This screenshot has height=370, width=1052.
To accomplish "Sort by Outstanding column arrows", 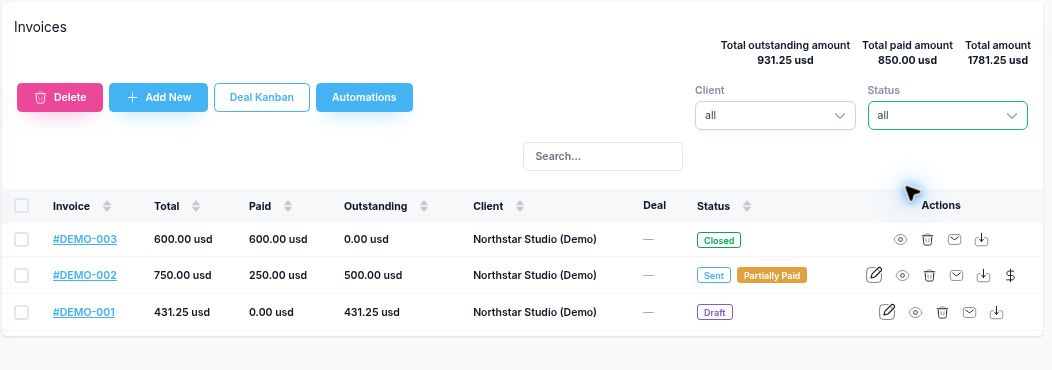I will pos(424,206).
